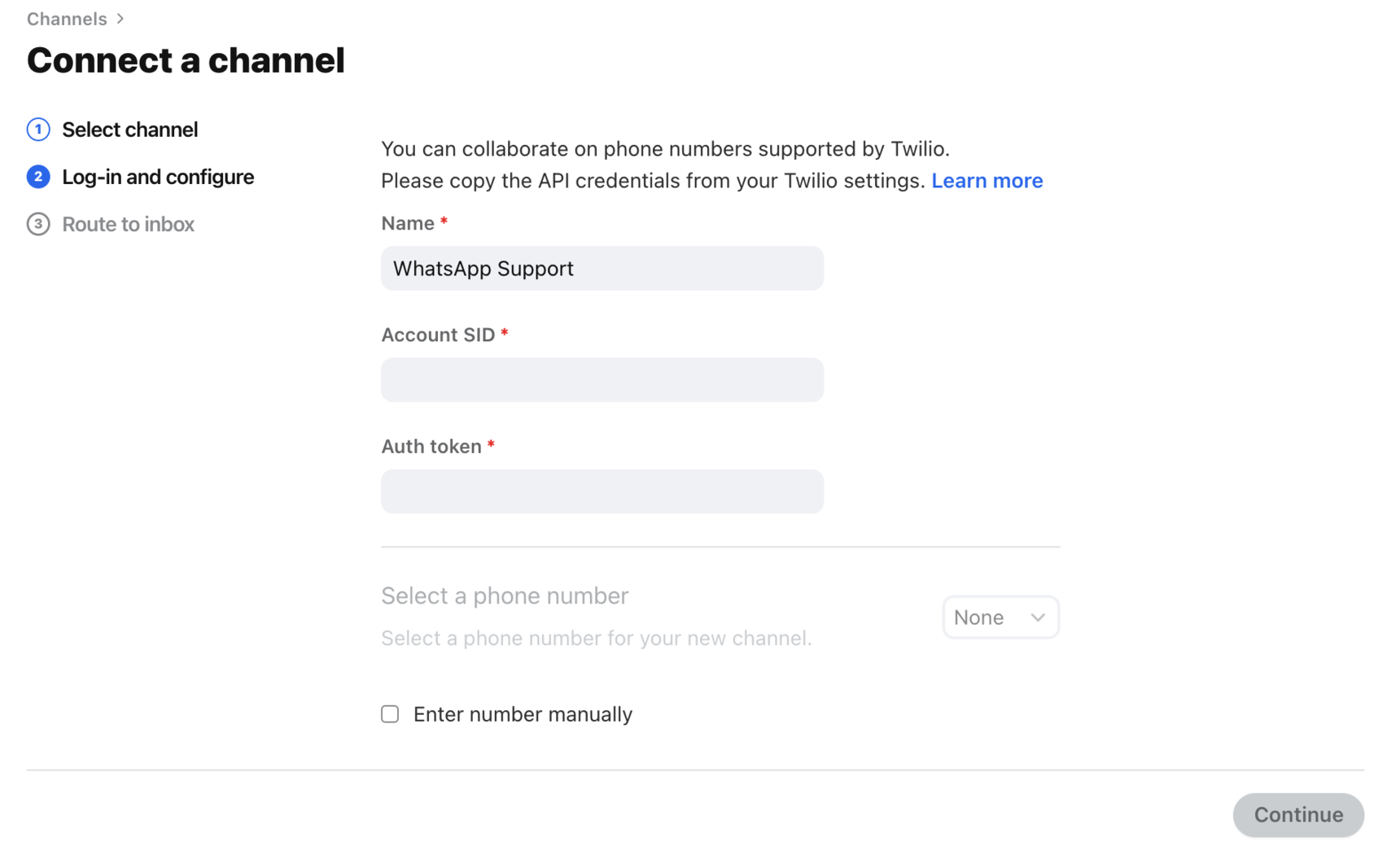Click the step 1 Select channel indicator

[38, 129]
